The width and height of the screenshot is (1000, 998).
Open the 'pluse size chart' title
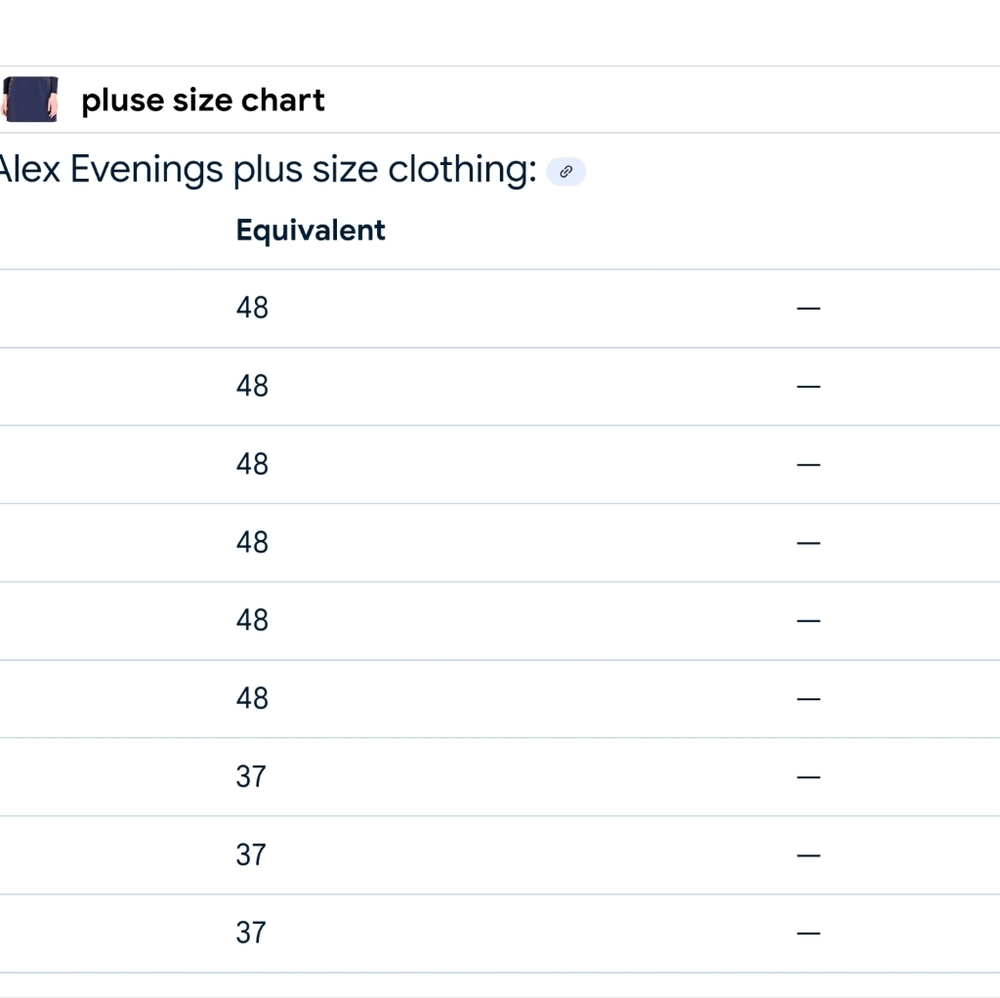coord(203,100)
